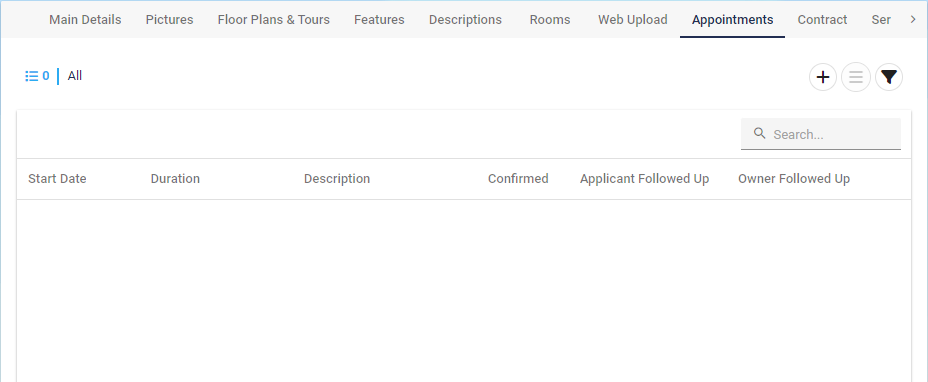Open the partially visible Ser tab
The image size is (928, 382).
click(881, 20)
